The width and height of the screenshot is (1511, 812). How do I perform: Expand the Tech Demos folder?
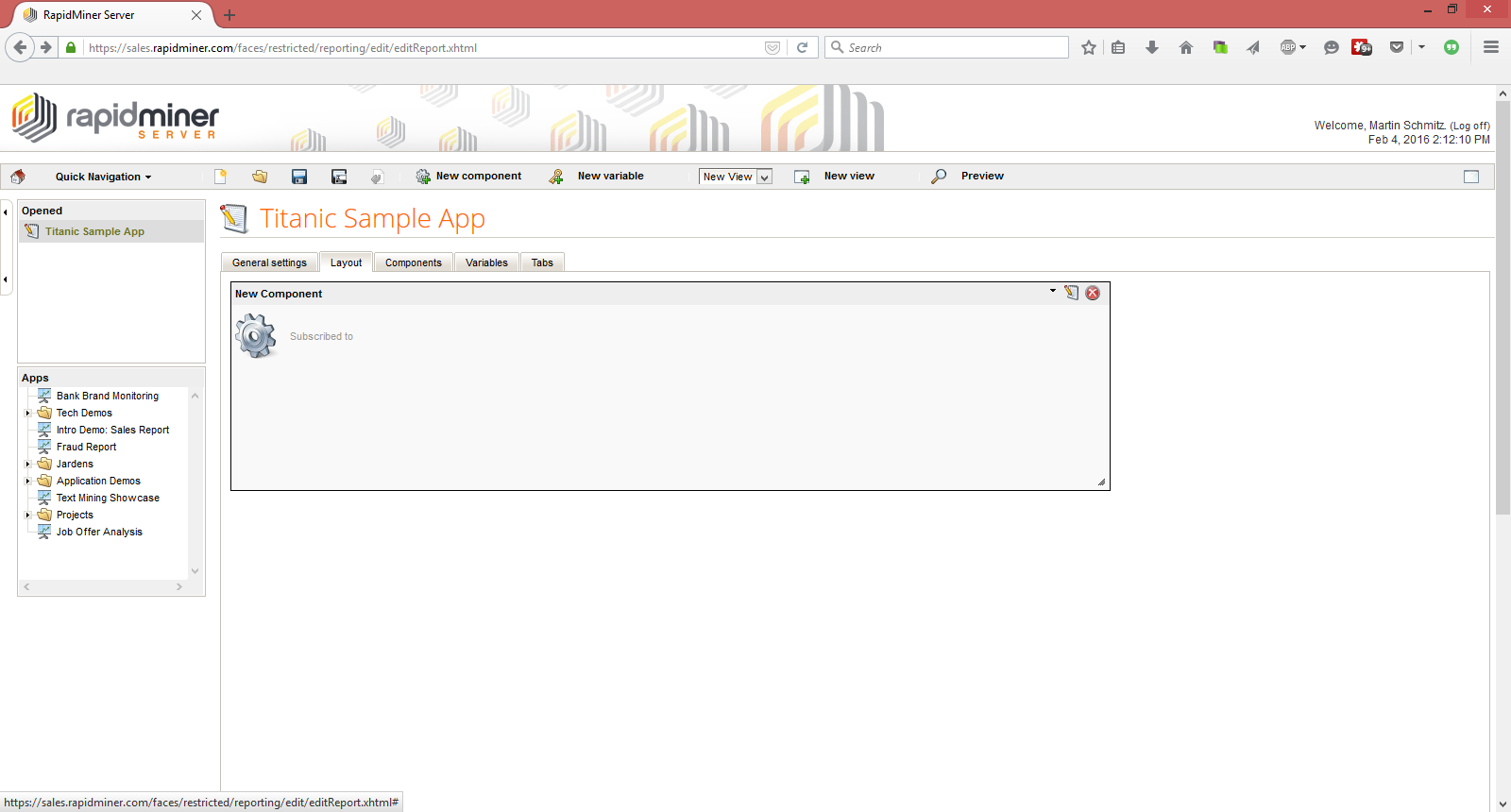click(27, 413)
